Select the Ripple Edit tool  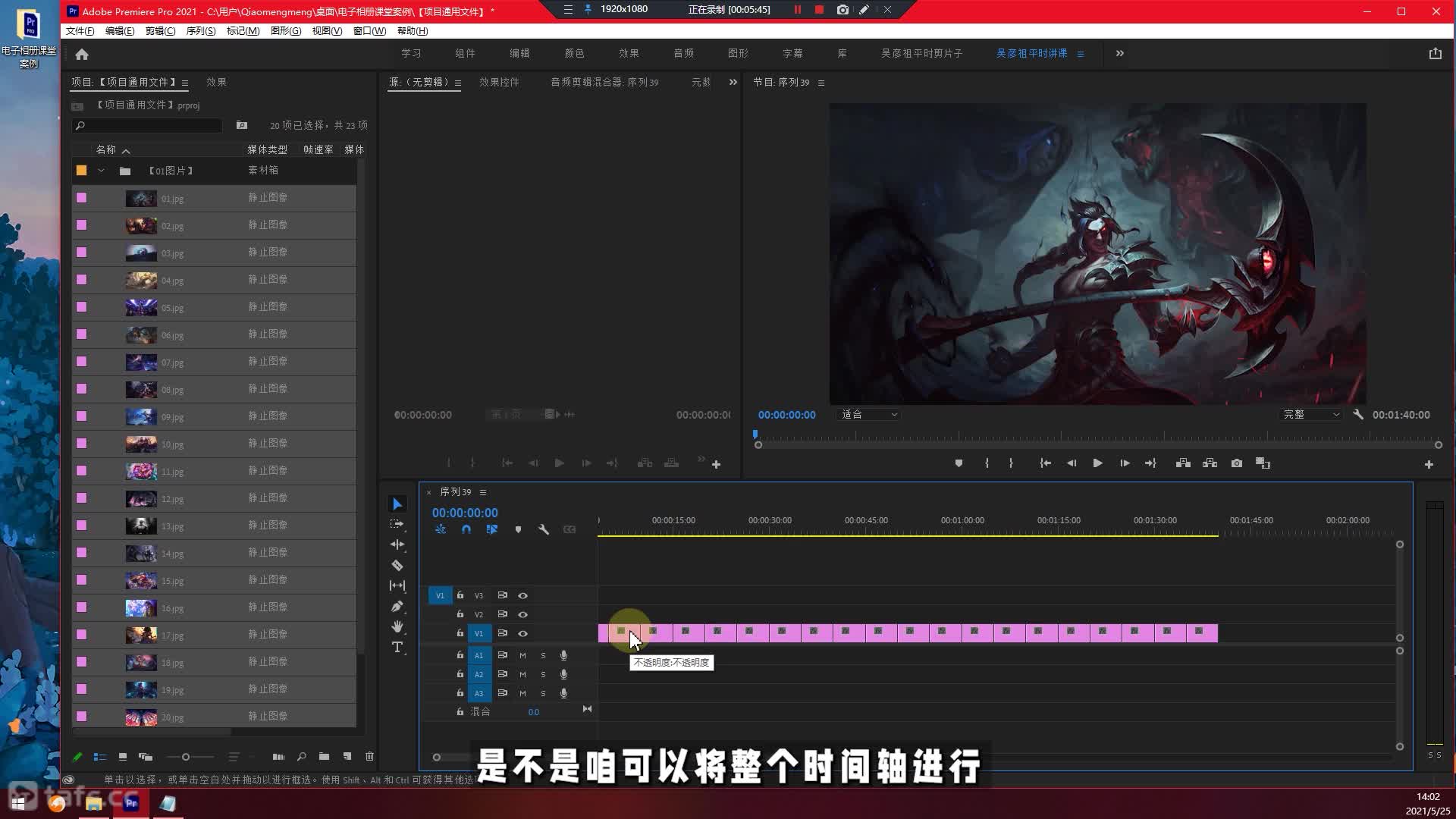pos(397,544)
